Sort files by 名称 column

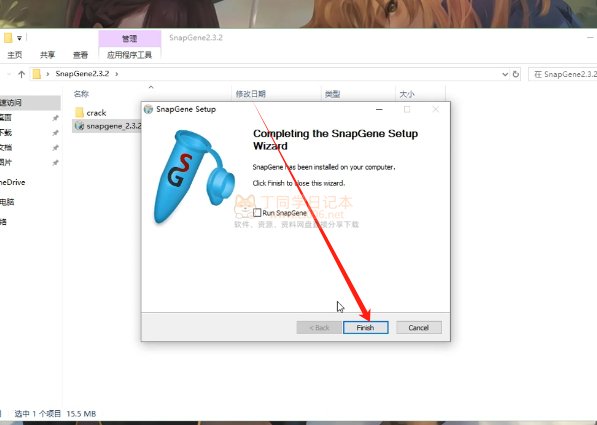[x=81, y=94]
